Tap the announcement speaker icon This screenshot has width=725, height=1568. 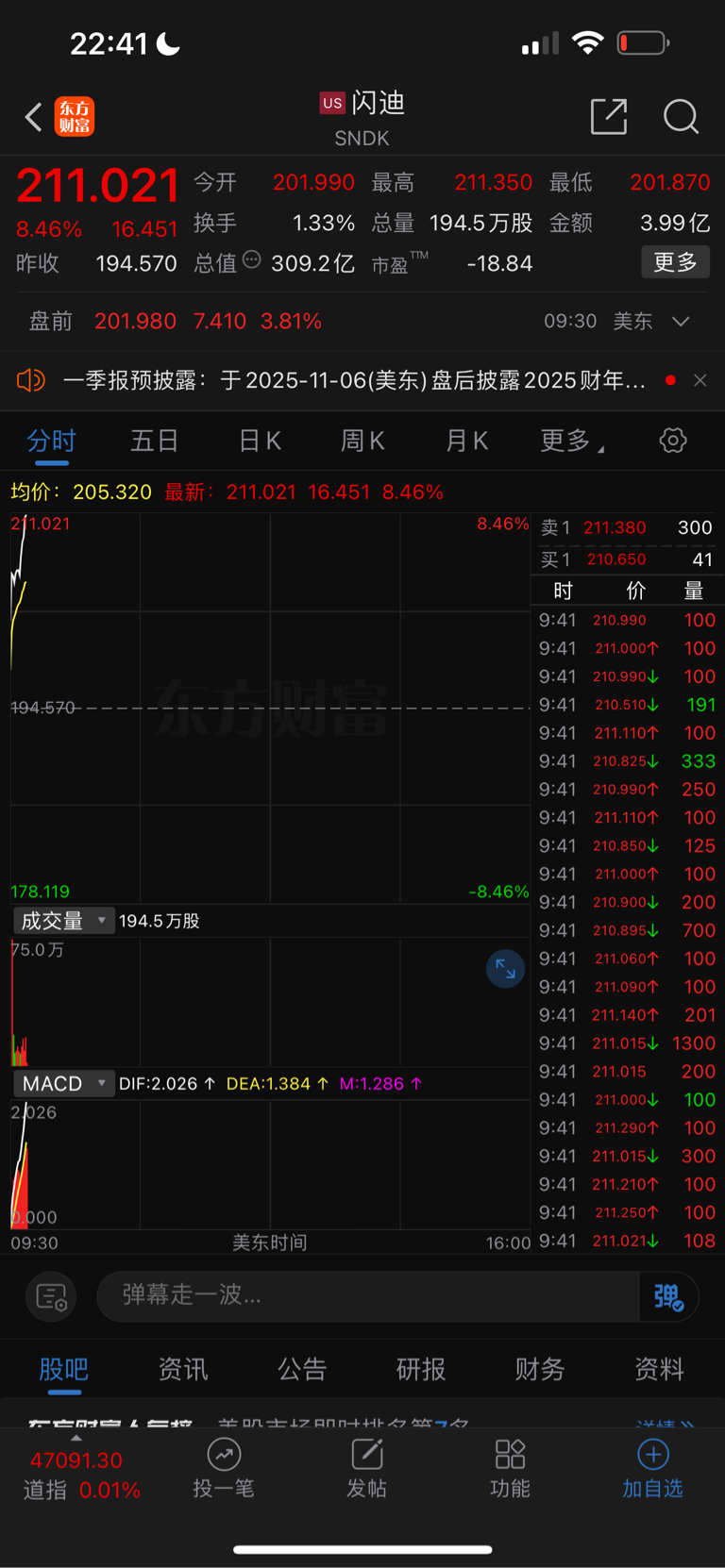[30, 380]
